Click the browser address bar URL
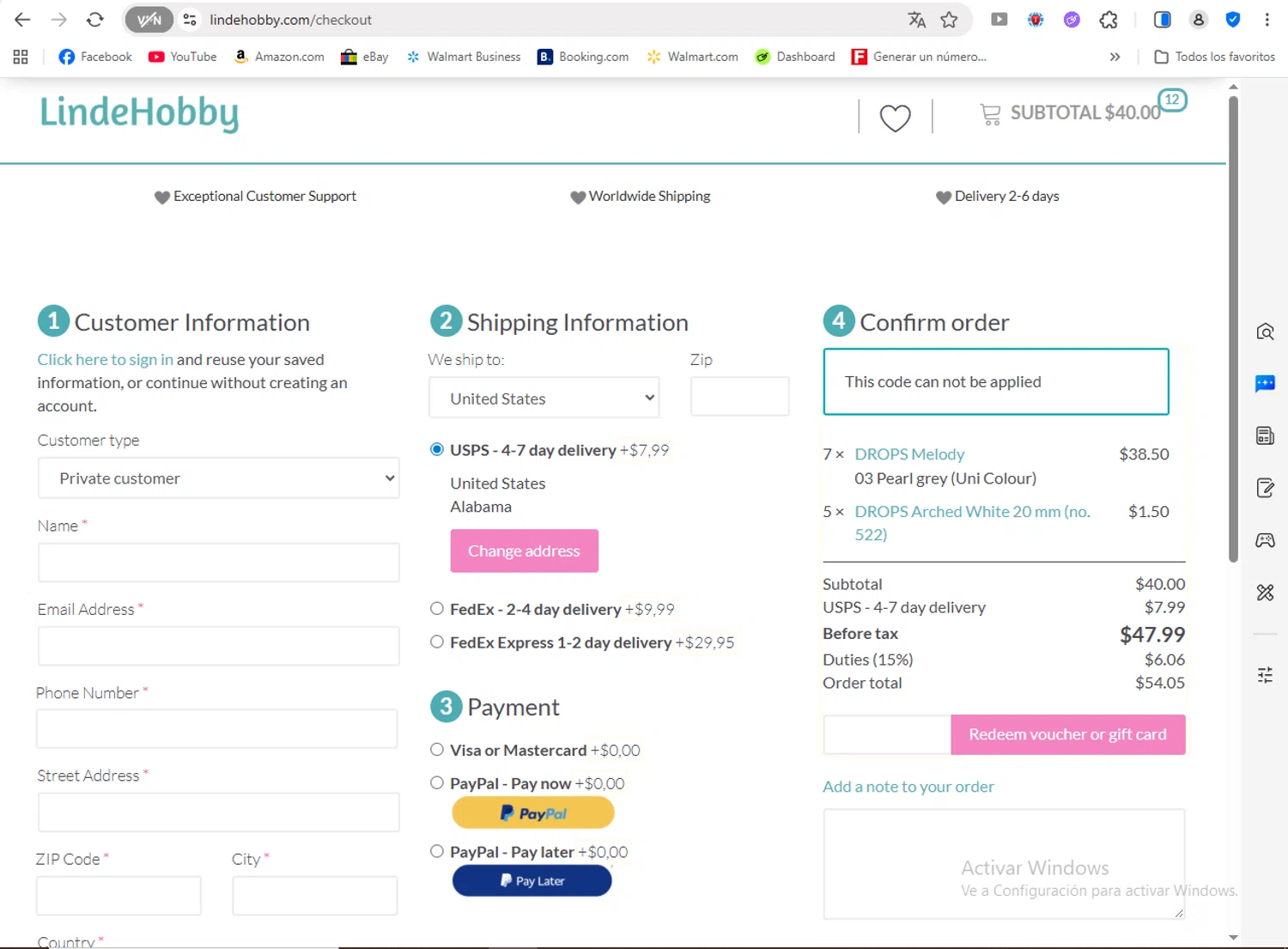 (x=290, y=20)
